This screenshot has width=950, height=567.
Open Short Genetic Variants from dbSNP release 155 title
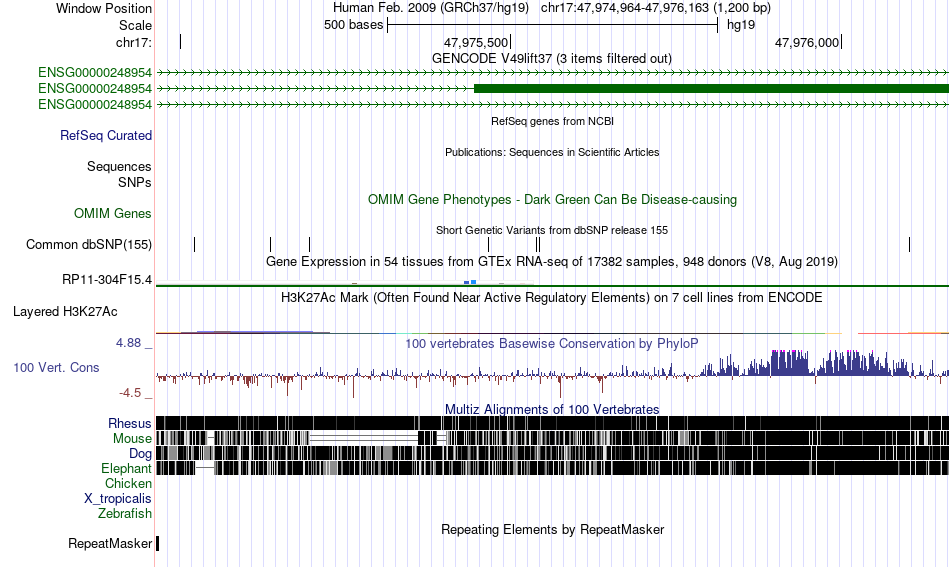click(x=552, y=230)
